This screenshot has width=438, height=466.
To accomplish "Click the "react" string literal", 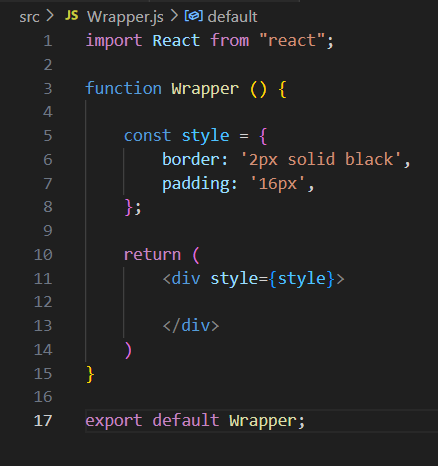I will point(292,41).
